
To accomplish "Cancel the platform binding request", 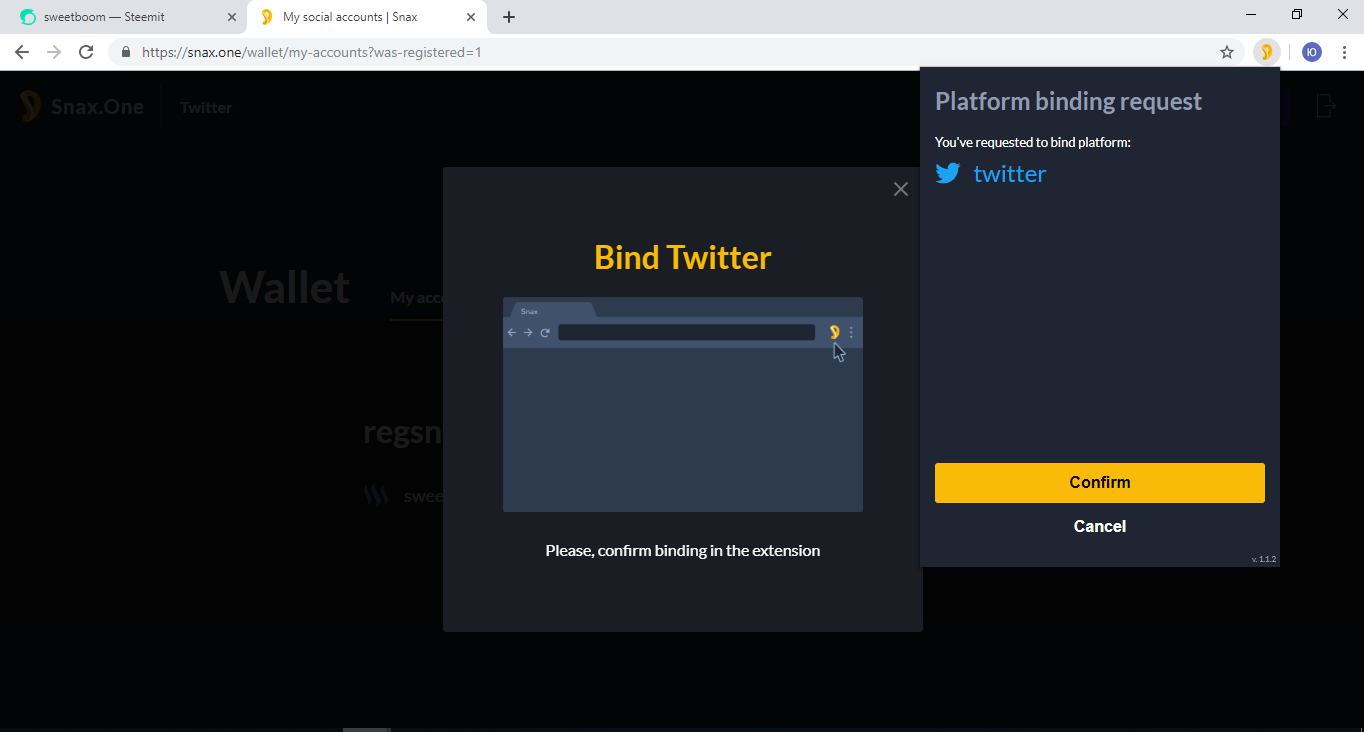I will click(x=1099, y=526).
